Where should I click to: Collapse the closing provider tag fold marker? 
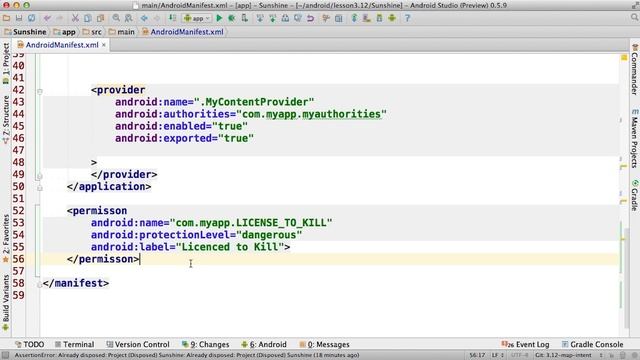point(40,176)
